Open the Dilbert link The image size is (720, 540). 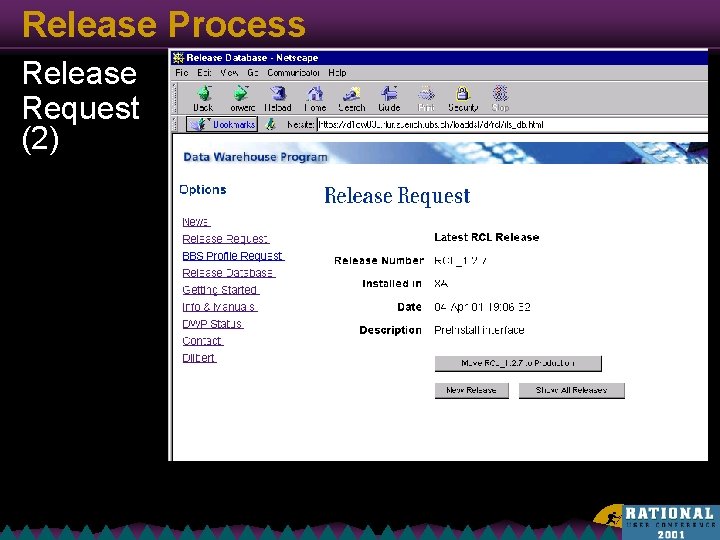[x=199, y=358]
